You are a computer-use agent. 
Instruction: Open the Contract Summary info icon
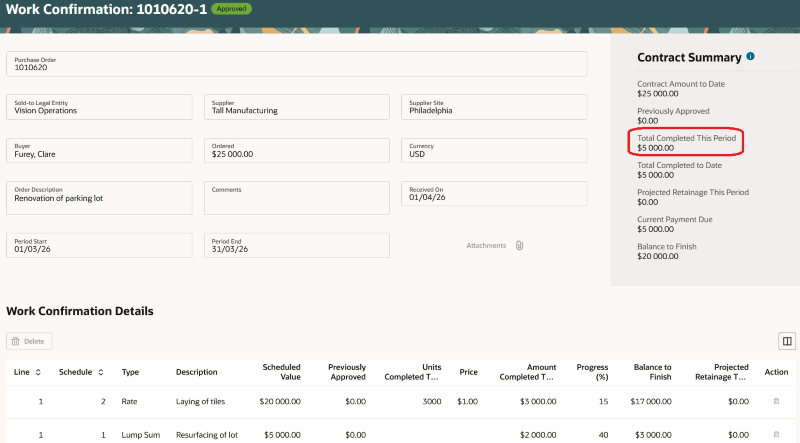pos(750,56)
